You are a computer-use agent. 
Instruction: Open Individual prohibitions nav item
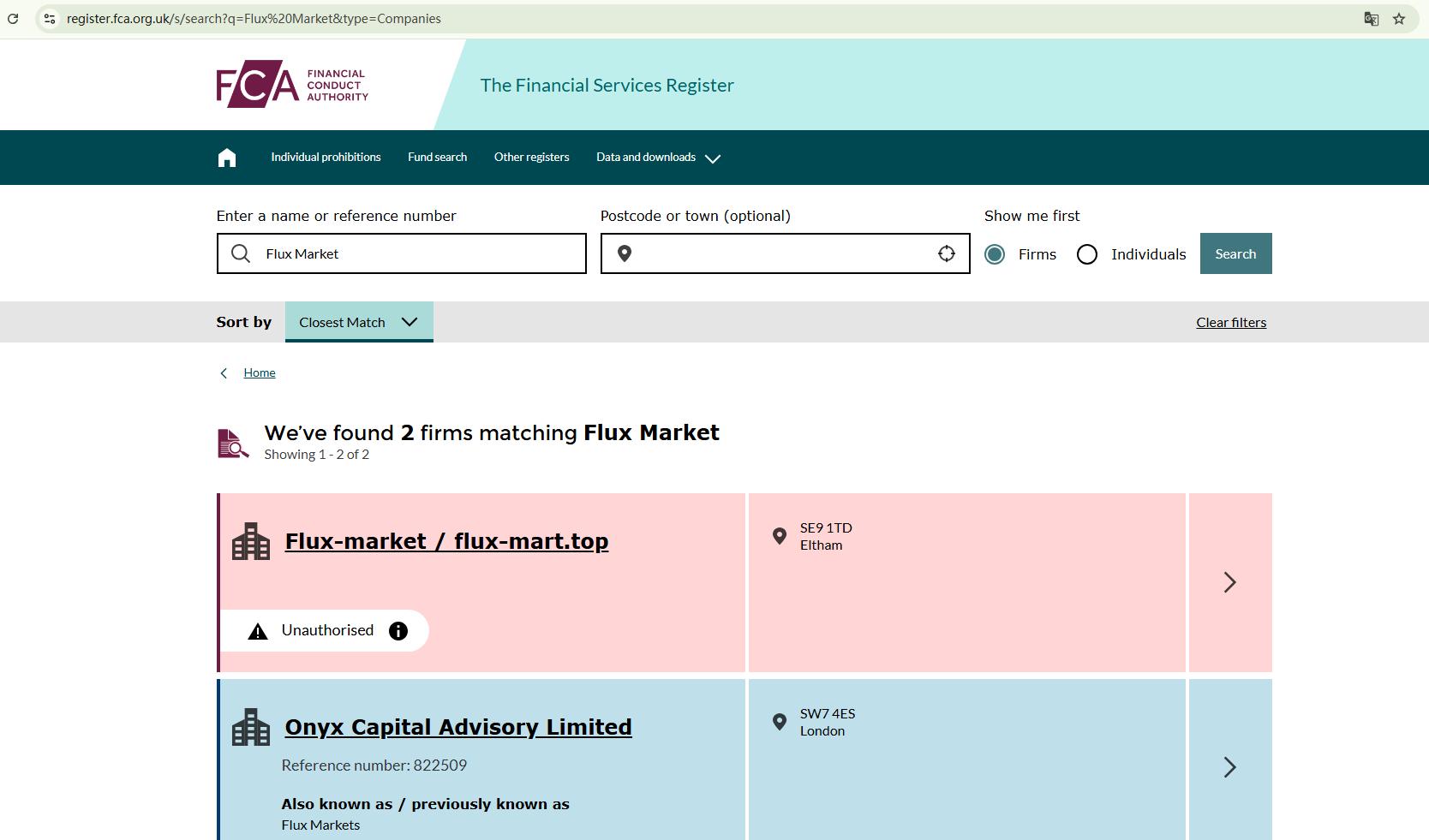[326, 157]
